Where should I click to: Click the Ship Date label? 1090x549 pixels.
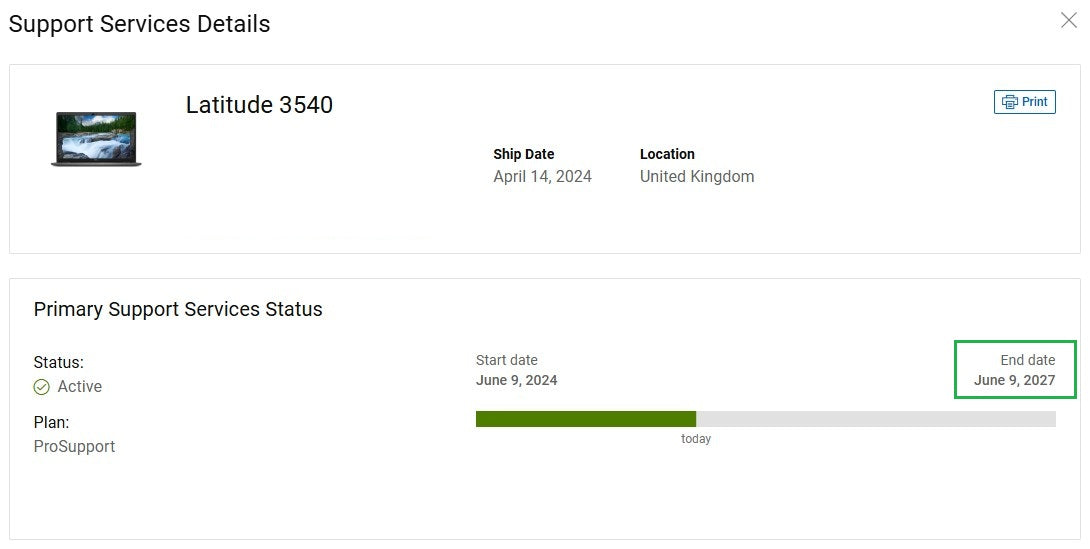pyautogui.click(x=523, y=154)
